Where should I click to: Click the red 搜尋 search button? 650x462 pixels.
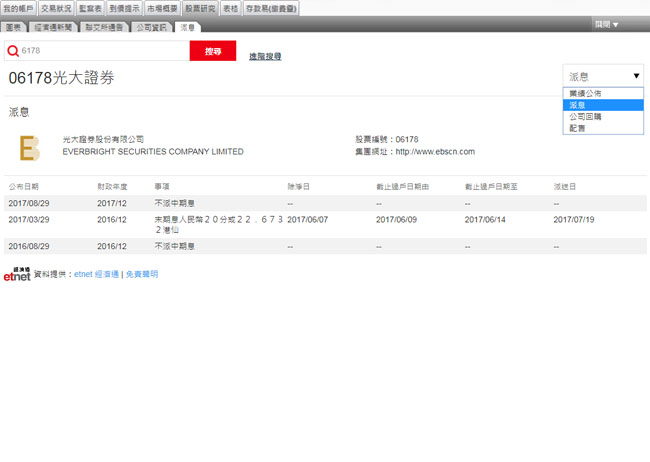[x=213, y=51]
